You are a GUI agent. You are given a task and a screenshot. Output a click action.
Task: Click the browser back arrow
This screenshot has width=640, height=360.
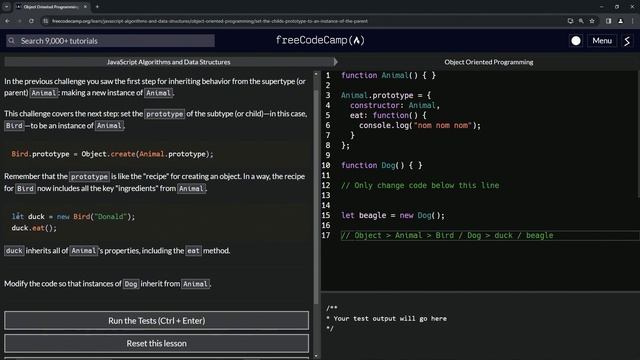click(7, 21)
